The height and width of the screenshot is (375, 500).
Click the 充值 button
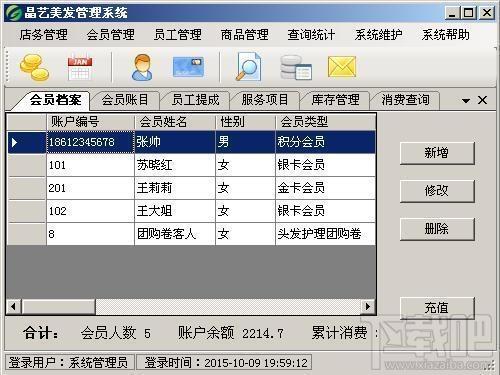click(x=437, y=307)
